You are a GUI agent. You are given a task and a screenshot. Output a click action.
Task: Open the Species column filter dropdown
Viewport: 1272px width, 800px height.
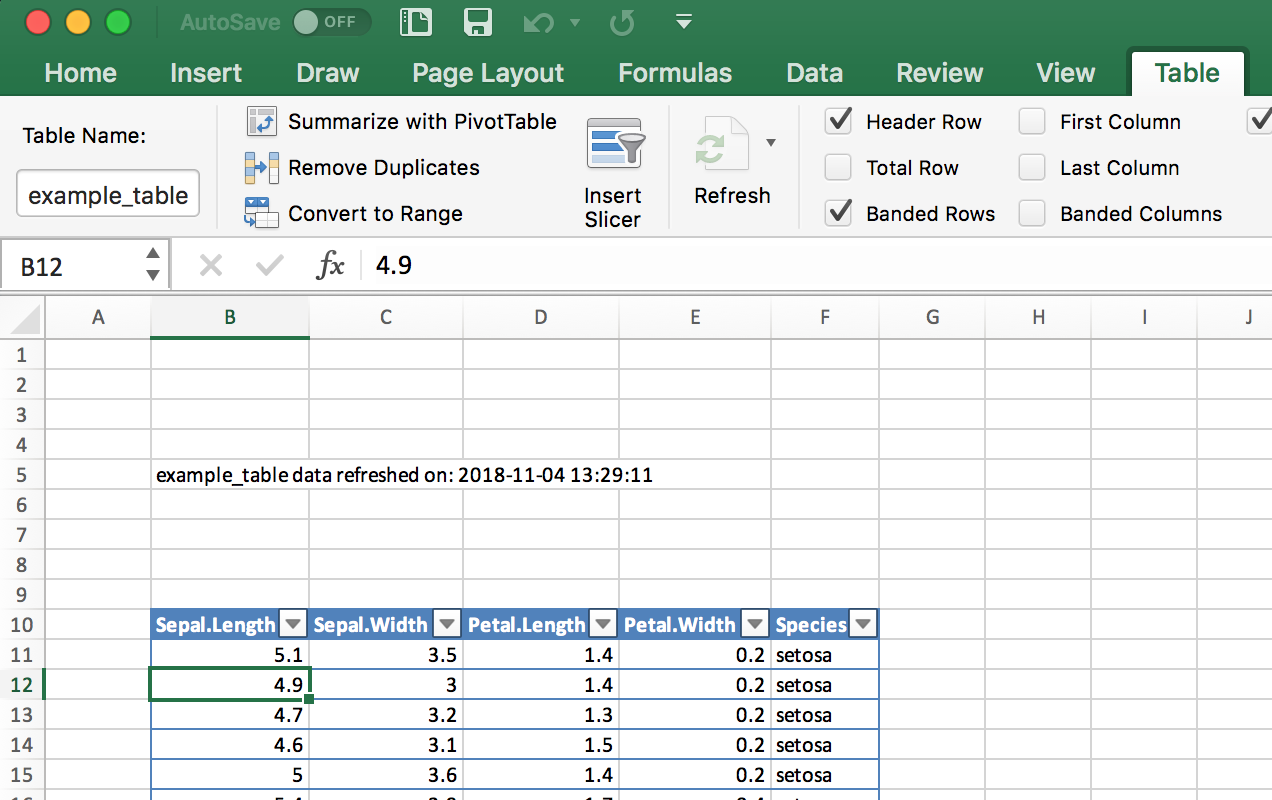(862, 623)
